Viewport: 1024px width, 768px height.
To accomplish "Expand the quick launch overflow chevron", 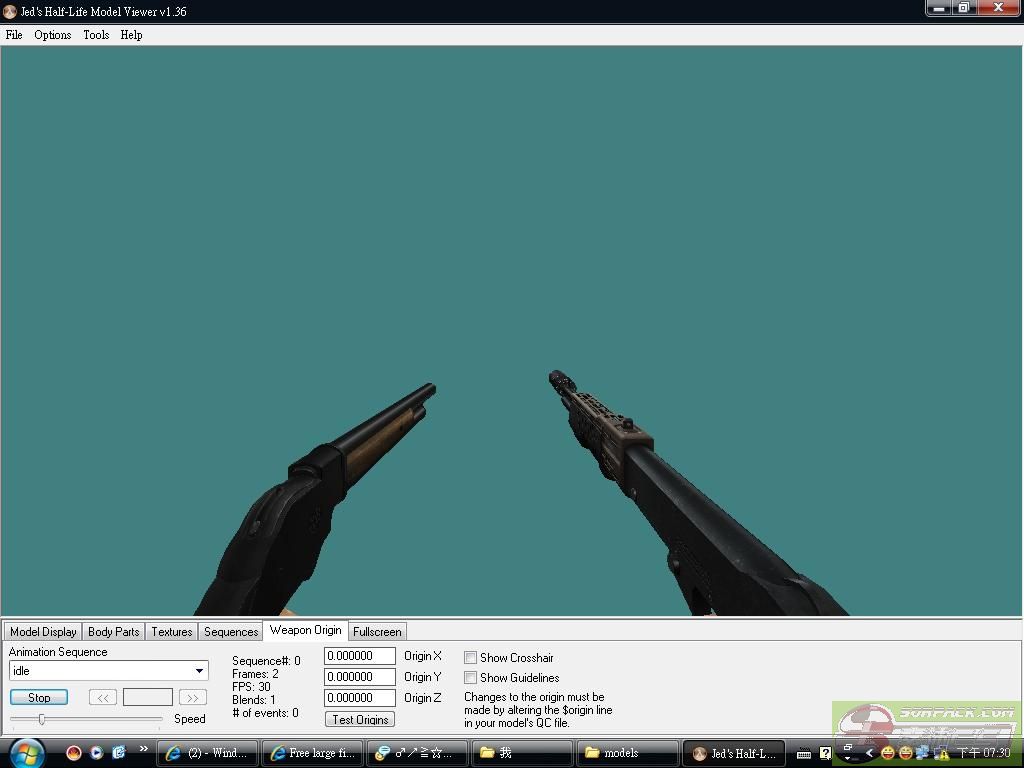I will [143, 749].
